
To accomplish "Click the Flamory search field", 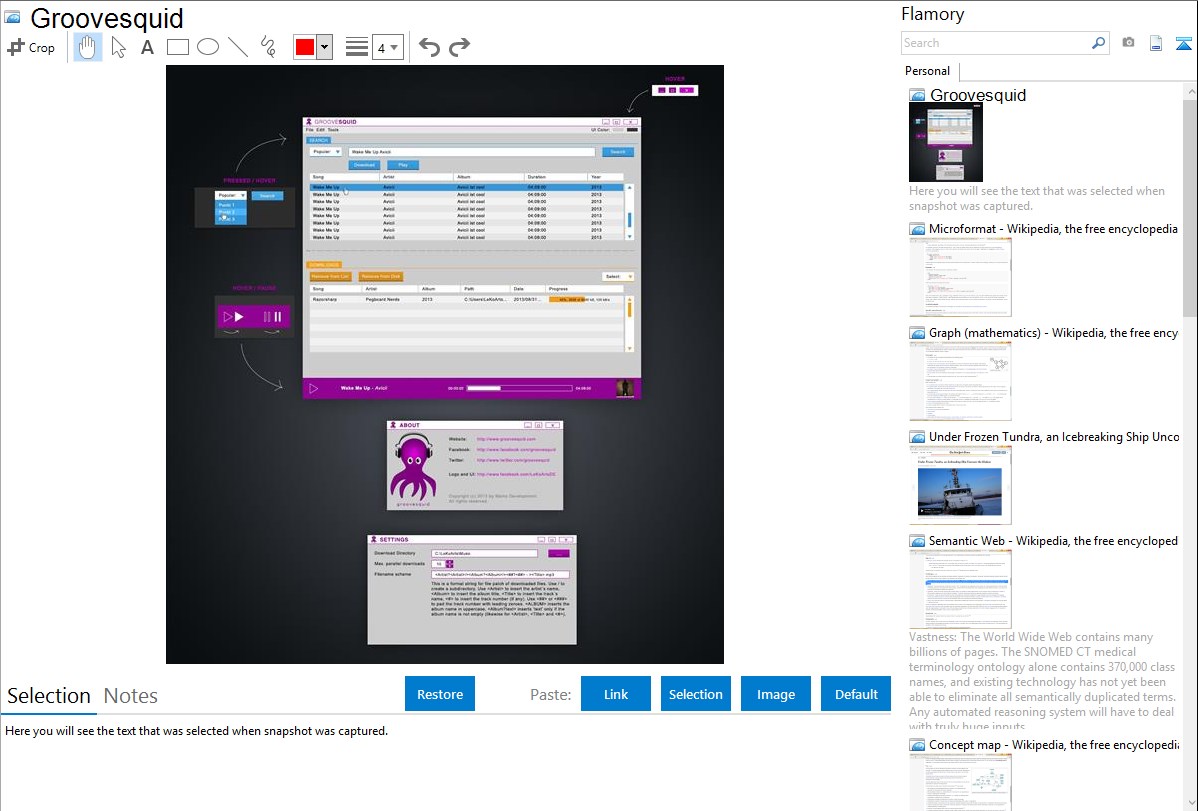I will pos(995,43).
